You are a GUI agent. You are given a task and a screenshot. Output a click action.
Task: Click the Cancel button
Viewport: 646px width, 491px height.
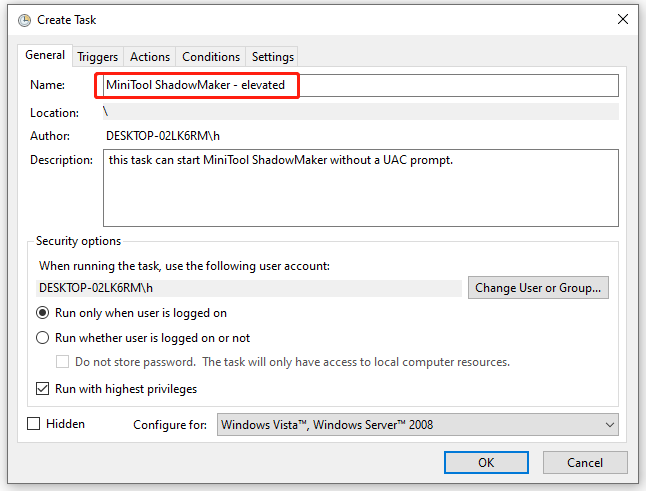click(x=585, y=463)
